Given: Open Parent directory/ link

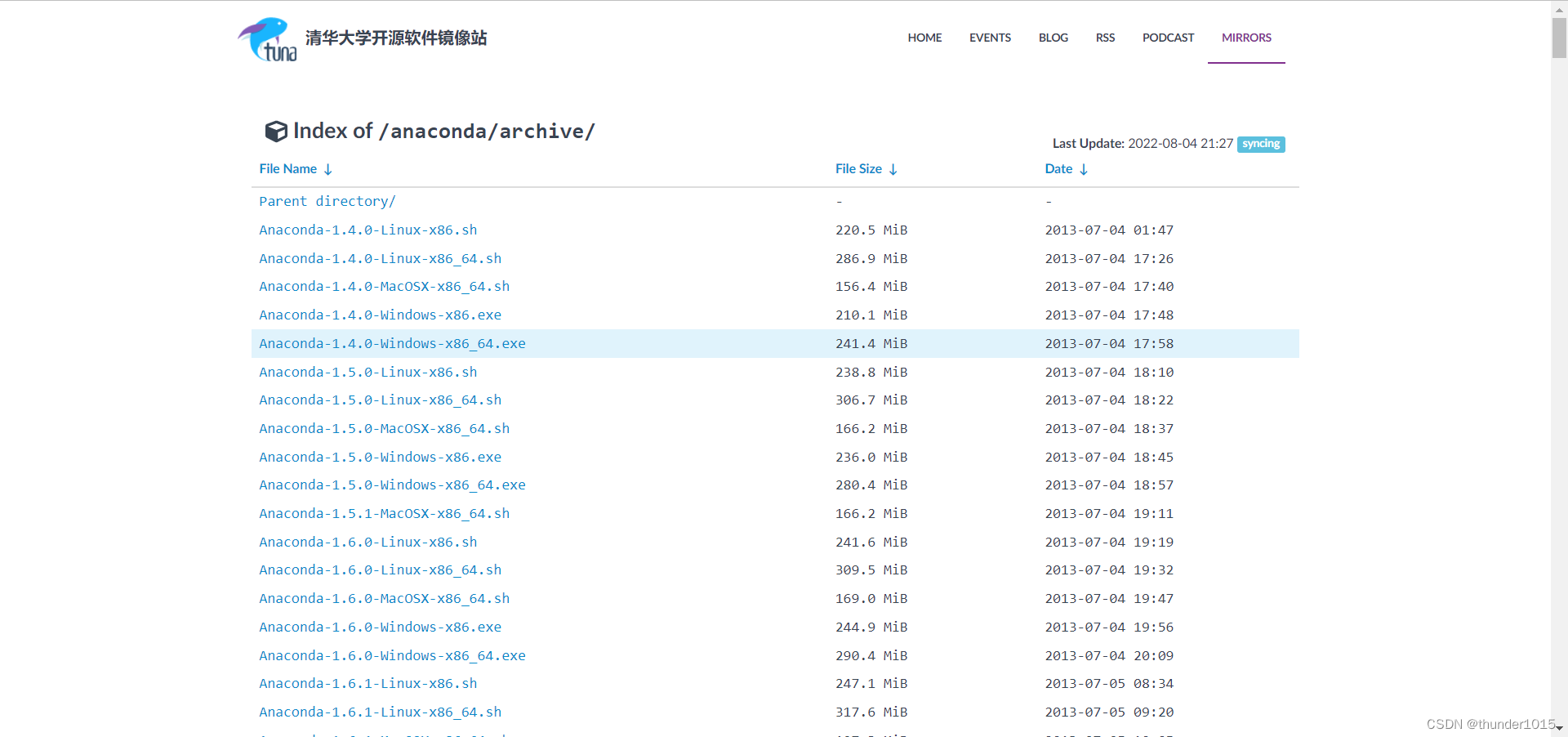Looking at the screenshot, I should click(327, 201).
